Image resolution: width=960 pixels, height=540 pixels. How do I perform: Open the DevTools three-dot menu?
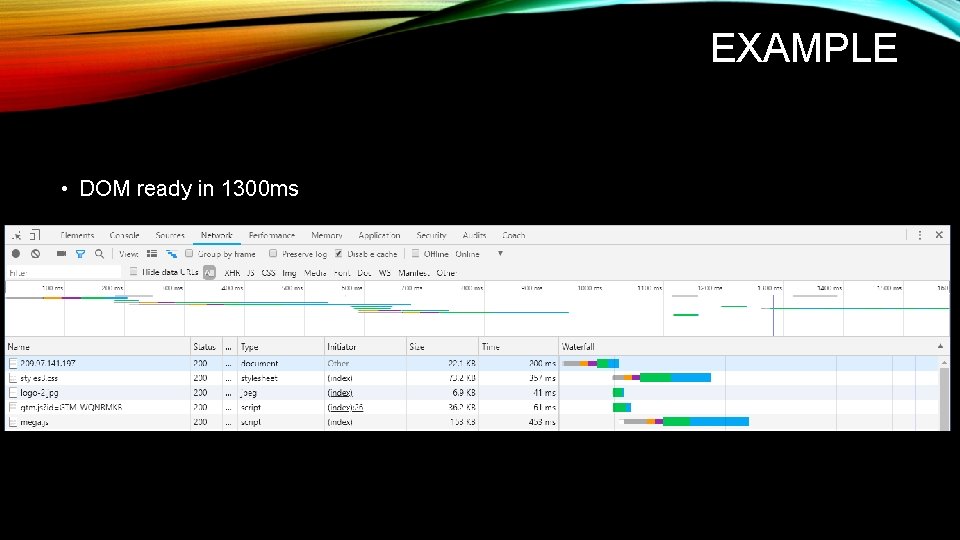(x=920, y=235)
